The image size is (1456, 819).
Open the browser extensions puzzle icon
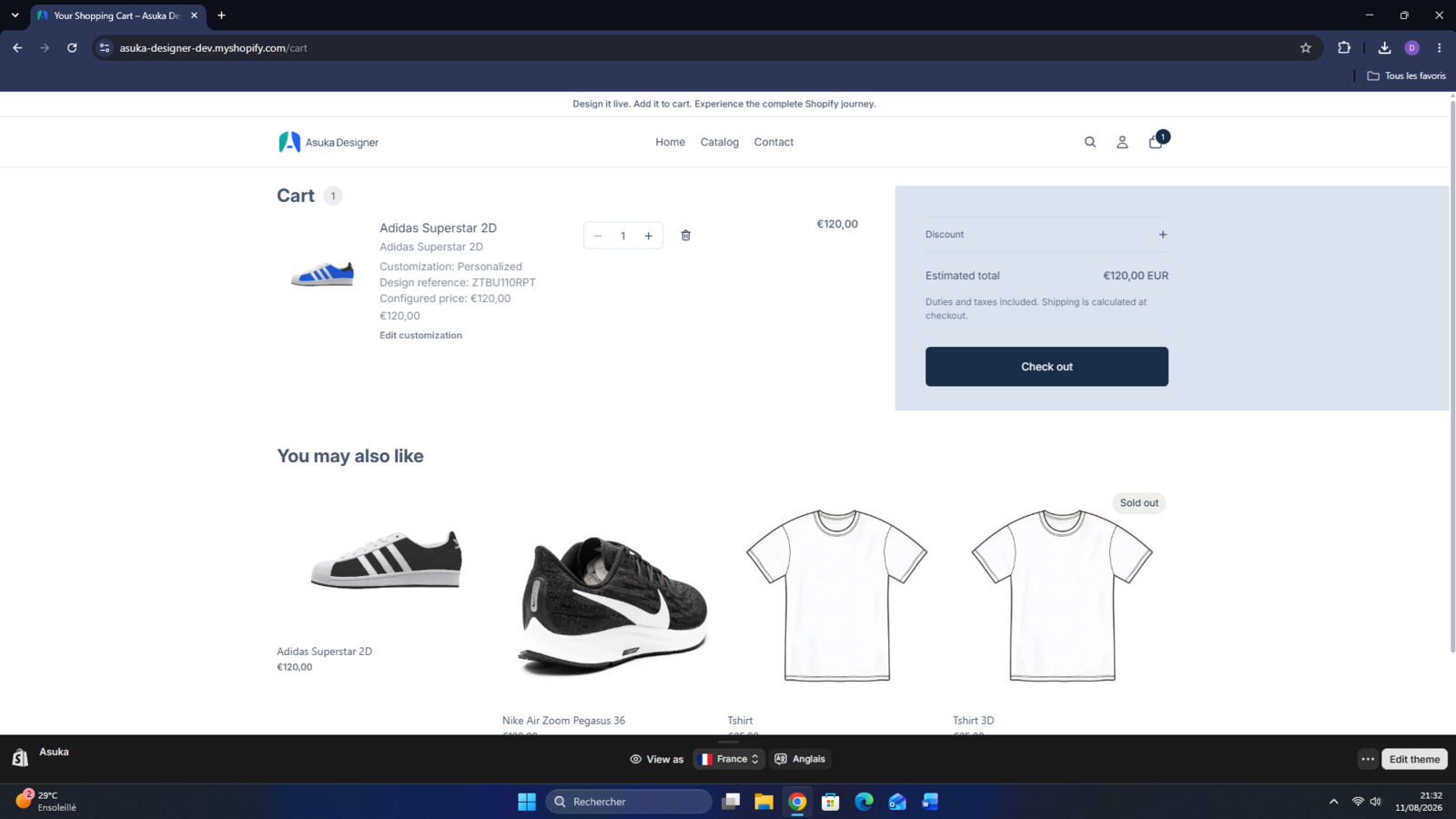pos(1344,48)
